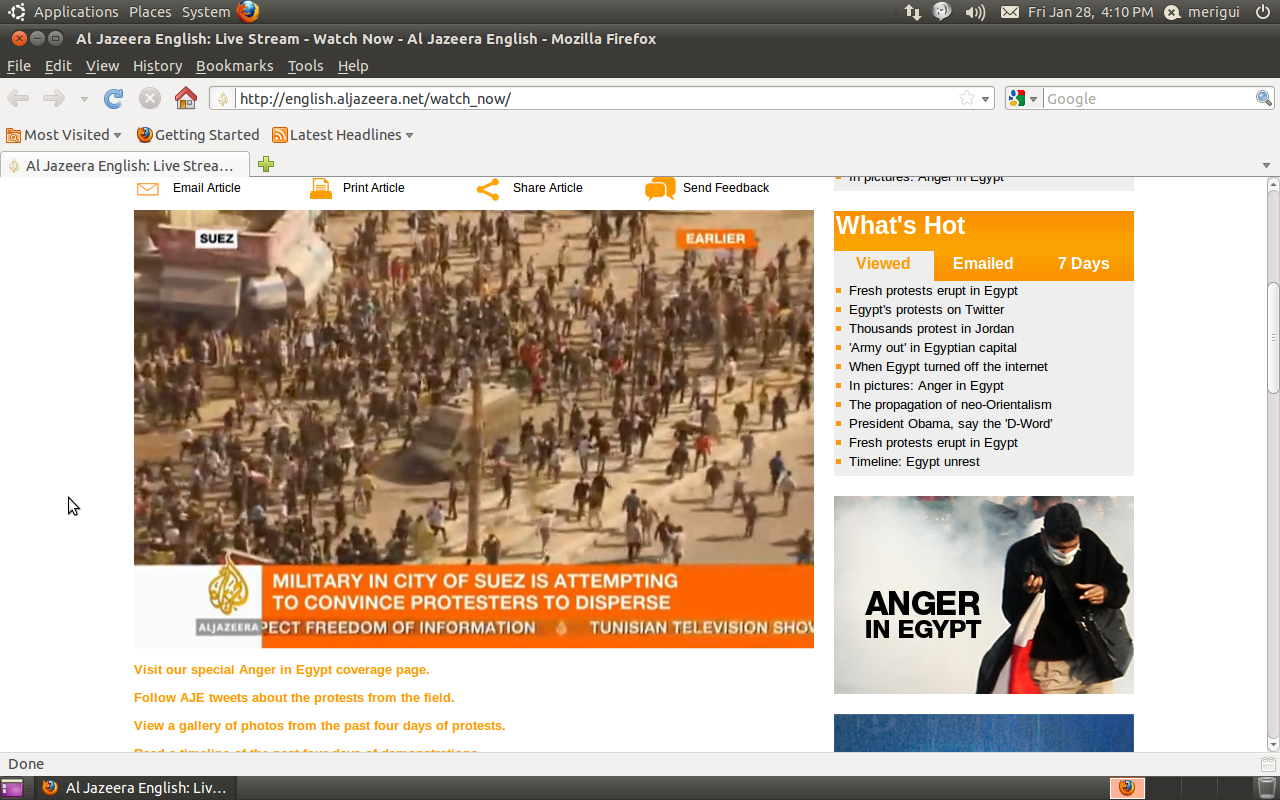Open the search engine selector dropdown
1280x800 pixels.
(1023, 98)
